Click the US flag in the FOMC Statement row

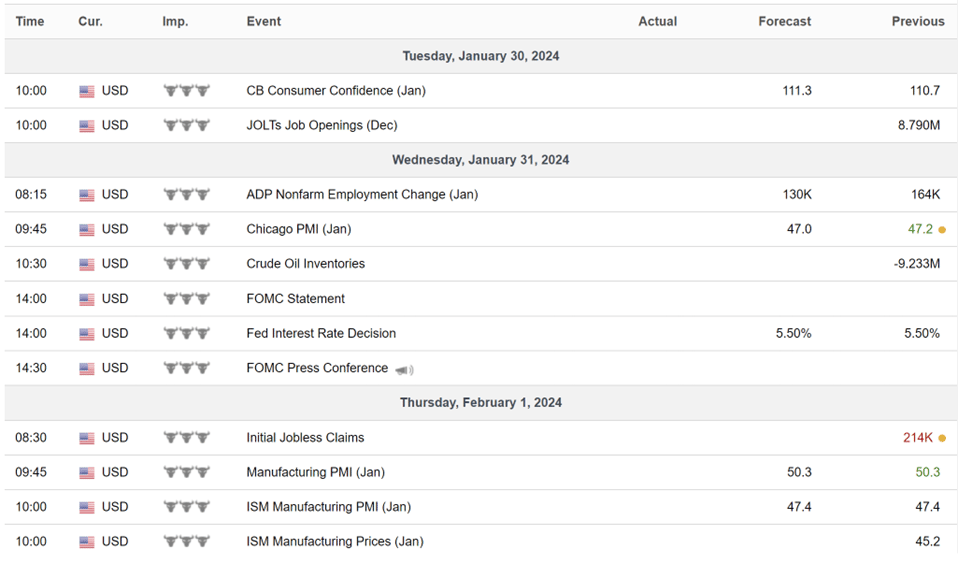(87, 300)
